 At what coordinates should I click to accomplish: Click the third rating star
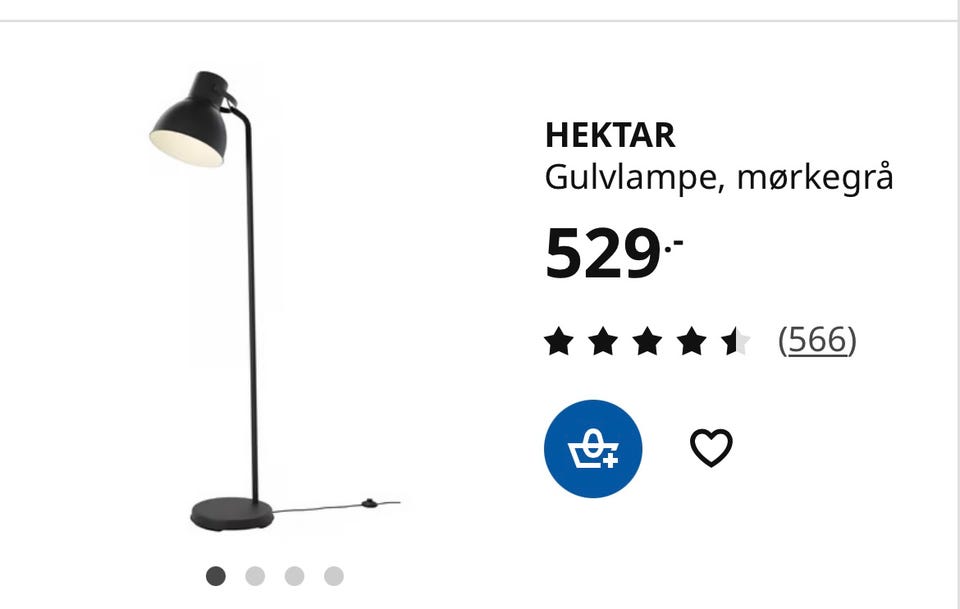[648, 341]
